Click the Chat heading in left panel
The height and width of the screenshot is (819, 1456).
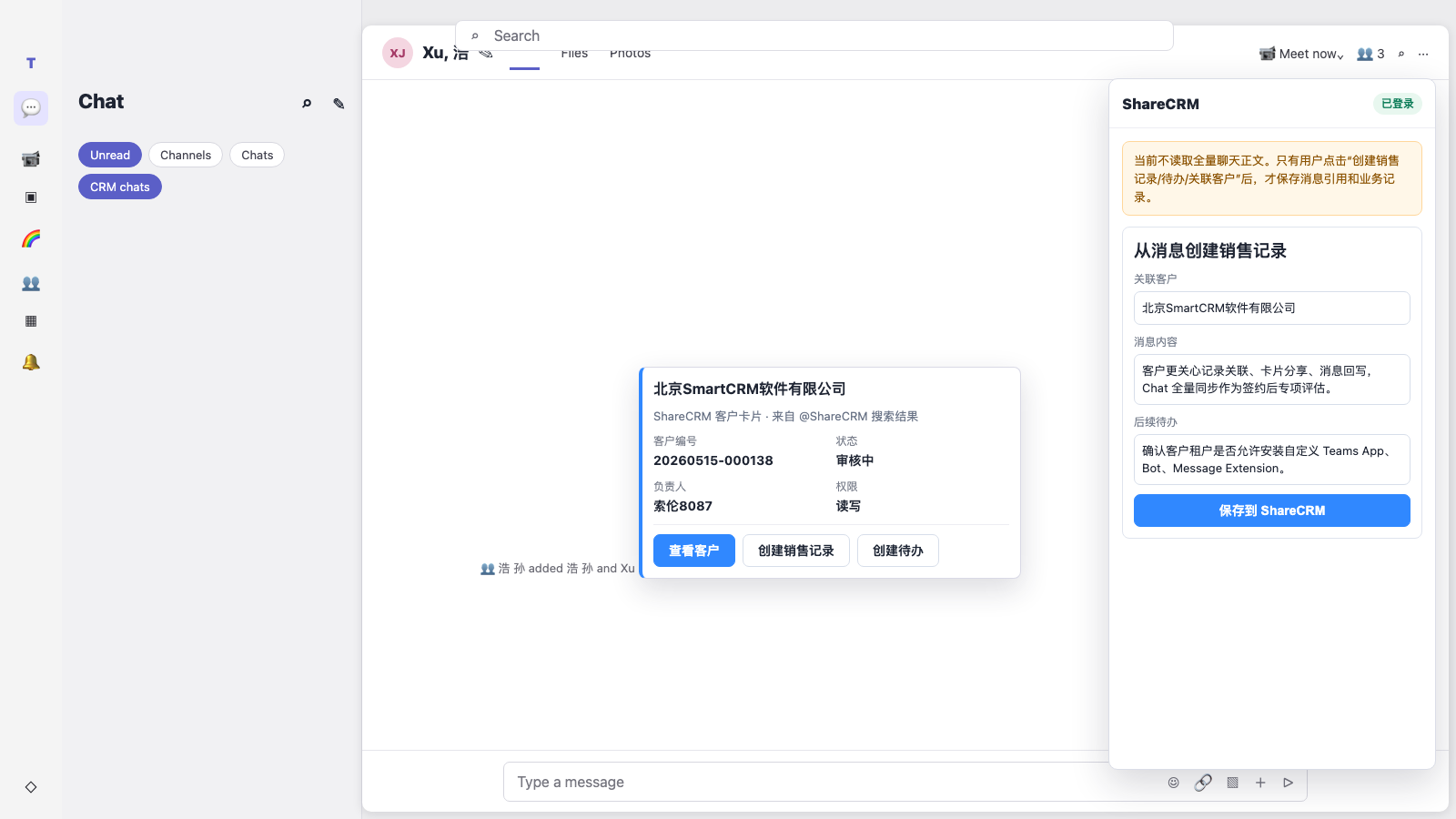[x=101, y=102]
